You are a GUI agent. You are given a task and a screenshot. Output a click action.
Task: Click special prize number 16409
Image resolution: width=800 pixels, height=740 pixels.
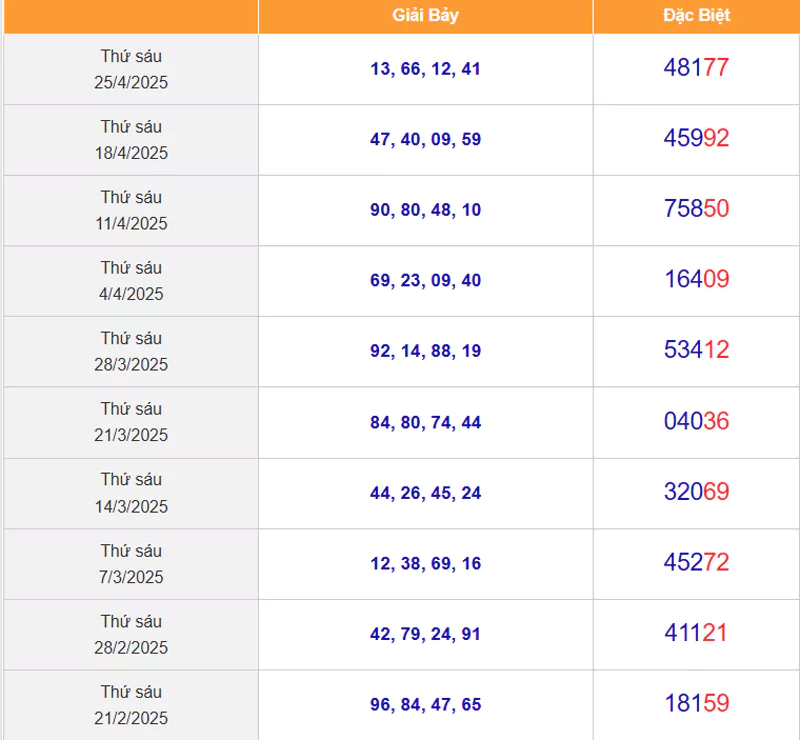click(696, 280)
